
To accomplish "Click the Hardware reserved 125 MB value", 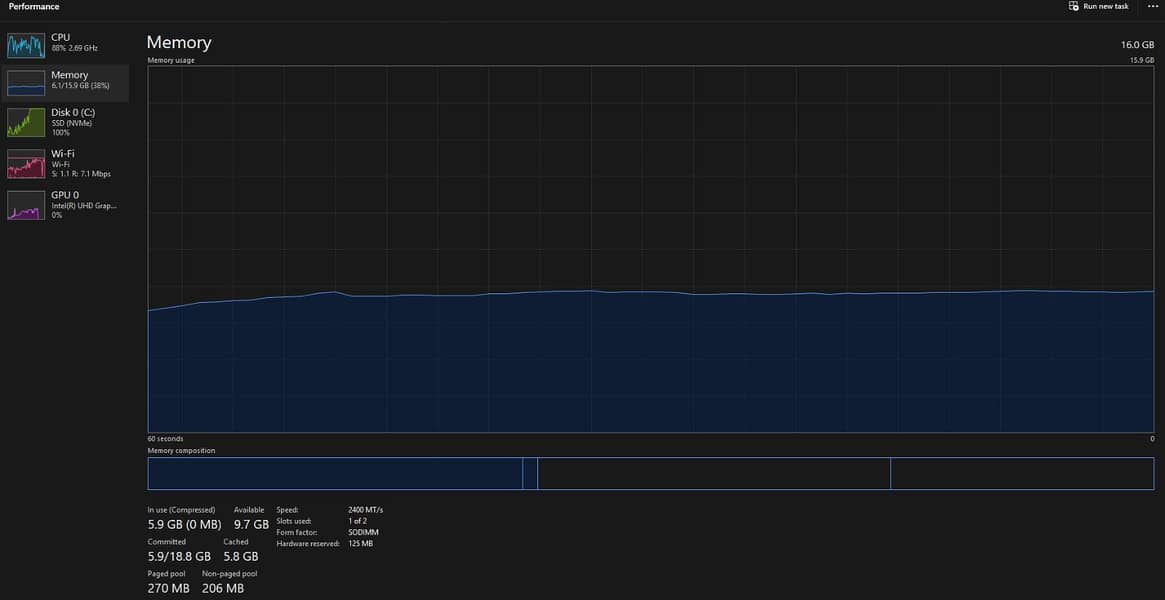I will coord(360,544).
